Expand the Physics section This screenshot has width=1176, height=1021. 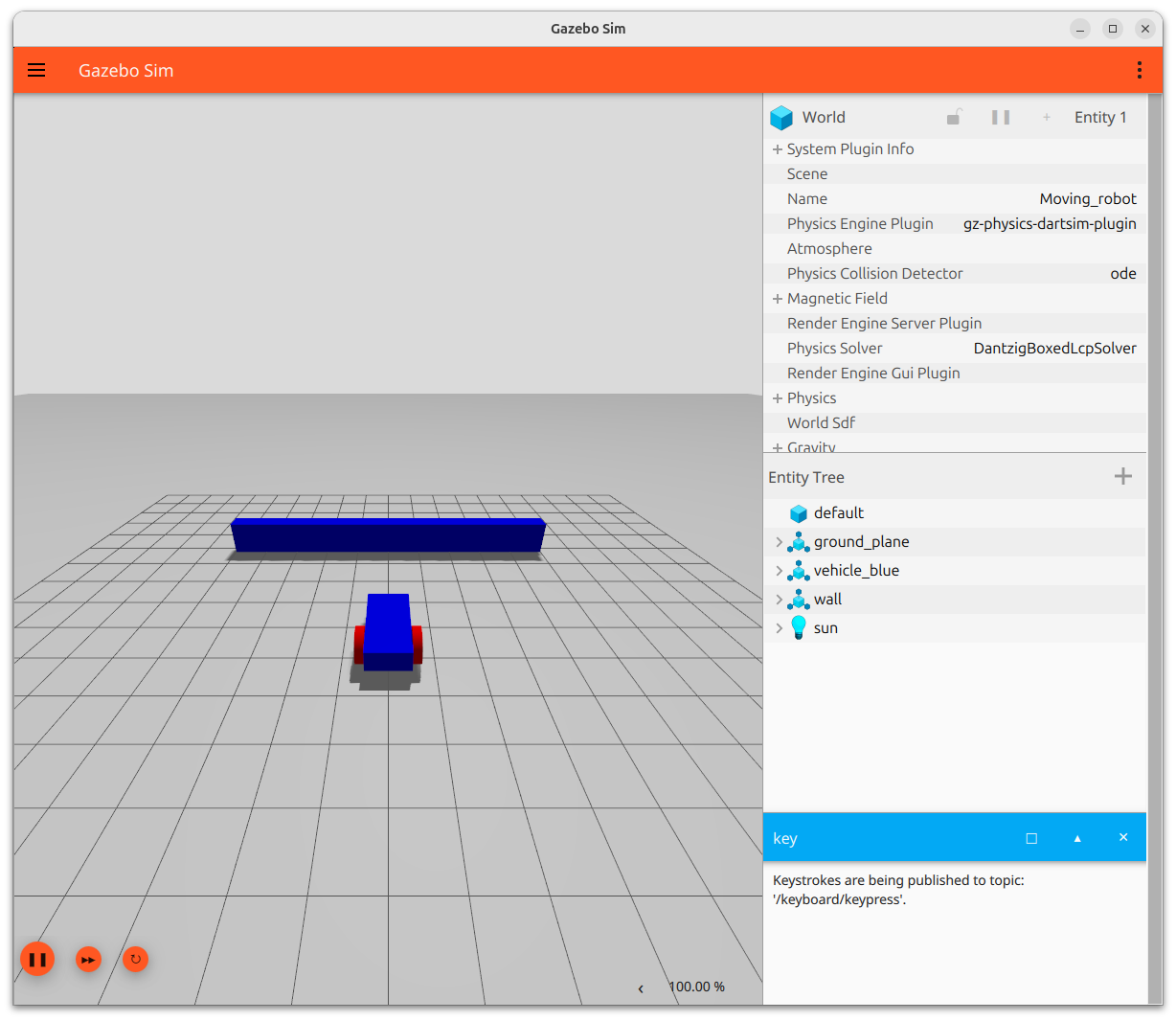(778, 398)
